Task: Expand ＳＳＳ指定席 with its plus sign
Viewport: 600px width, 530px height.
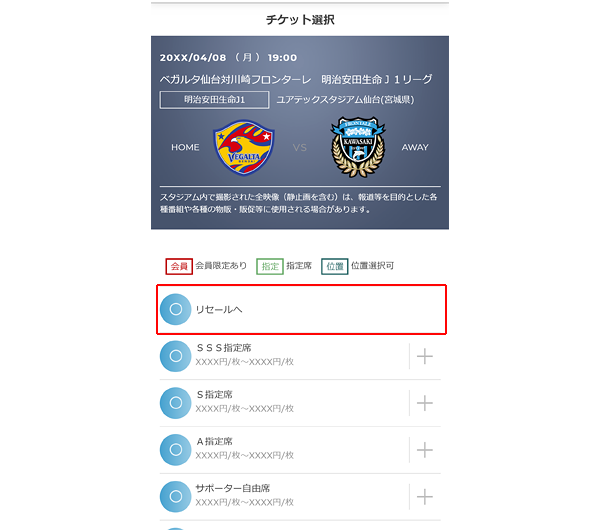Action: 425,356
